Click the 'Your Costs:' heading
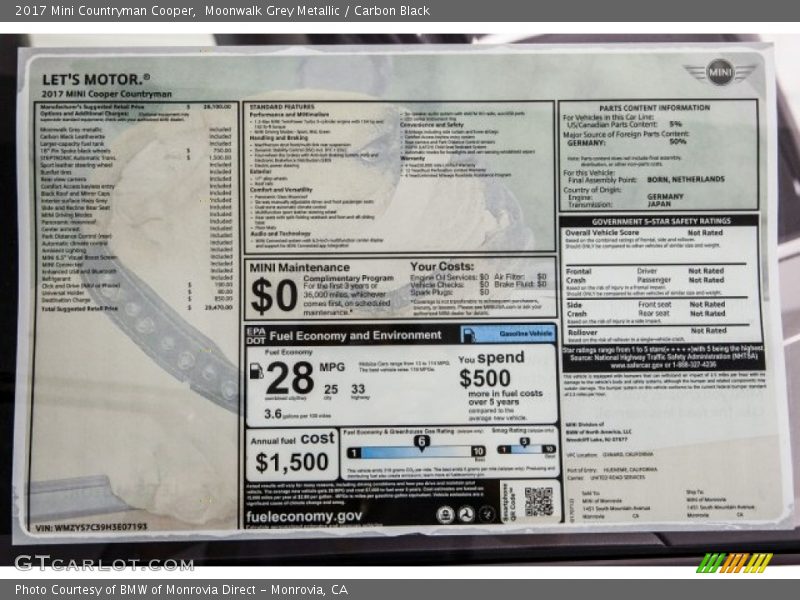800x600 pixels. click(442, 266)
